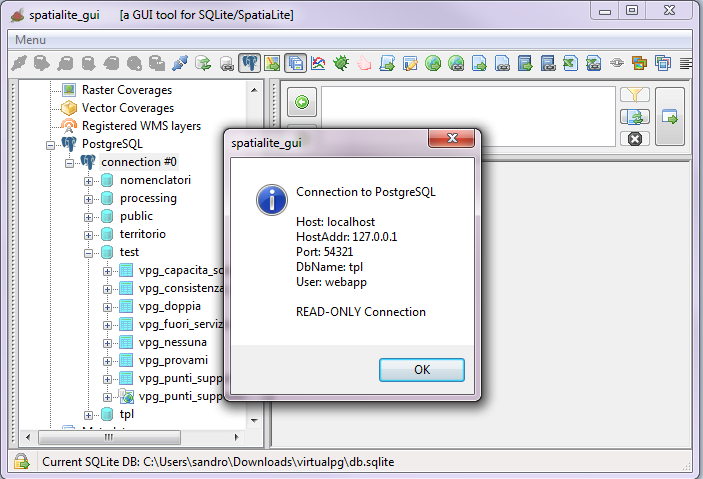The height and width of the screenshot is (479, 703).
Task: Click the green bug toolbar icon
Action: click(x=341, y=63)
